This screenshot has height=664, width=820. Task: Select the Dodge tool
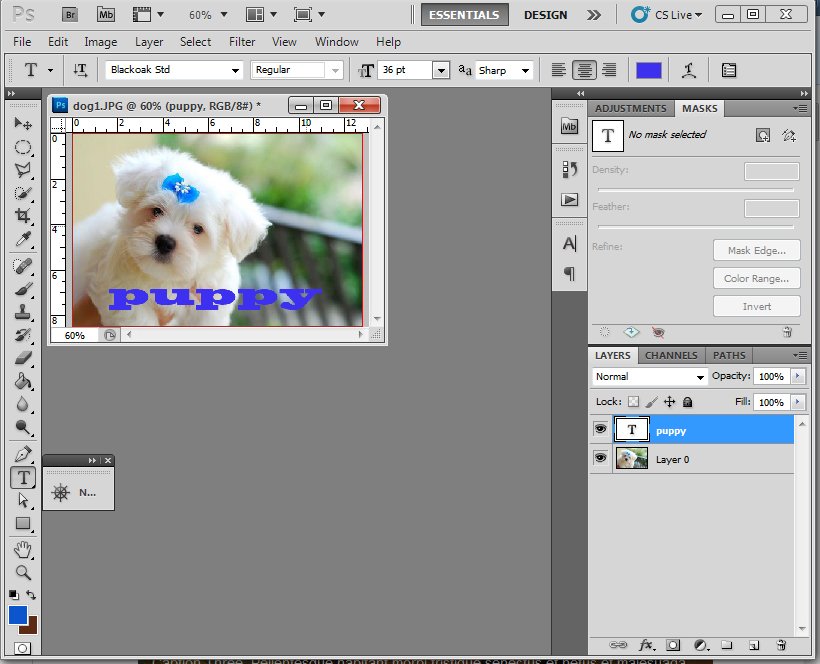click(22, 427)
